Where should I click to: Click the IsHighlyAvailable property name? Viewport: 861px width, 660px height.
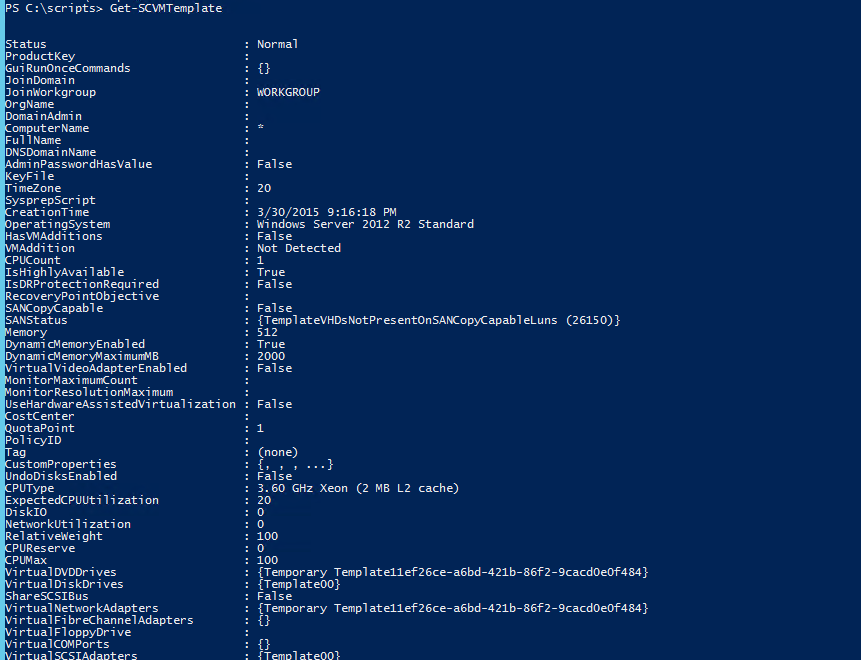(x=65, y=272)
